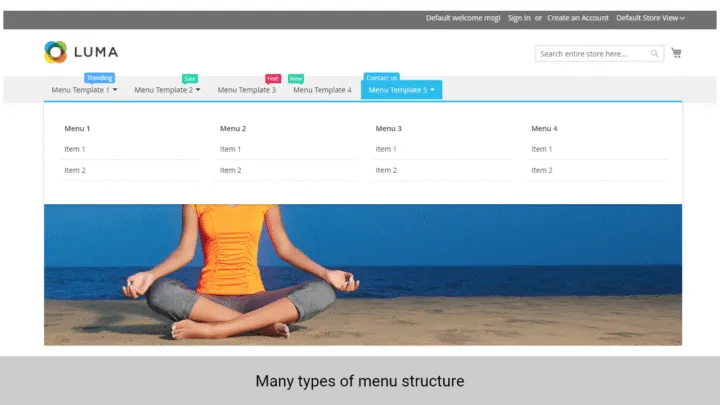Click the Sign In link
Viewport: 720px width, 405px height.
click(x=519, y=18)
